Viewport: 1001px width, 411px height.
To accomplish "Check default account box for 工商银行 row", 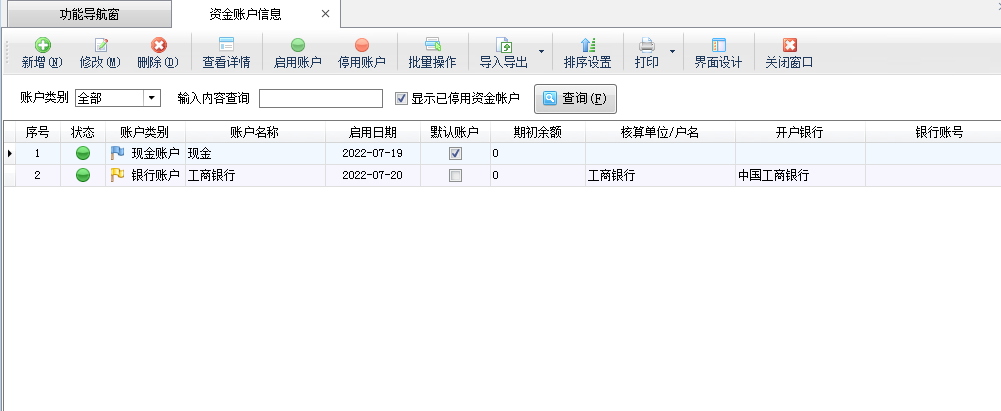I will point(455,175).
